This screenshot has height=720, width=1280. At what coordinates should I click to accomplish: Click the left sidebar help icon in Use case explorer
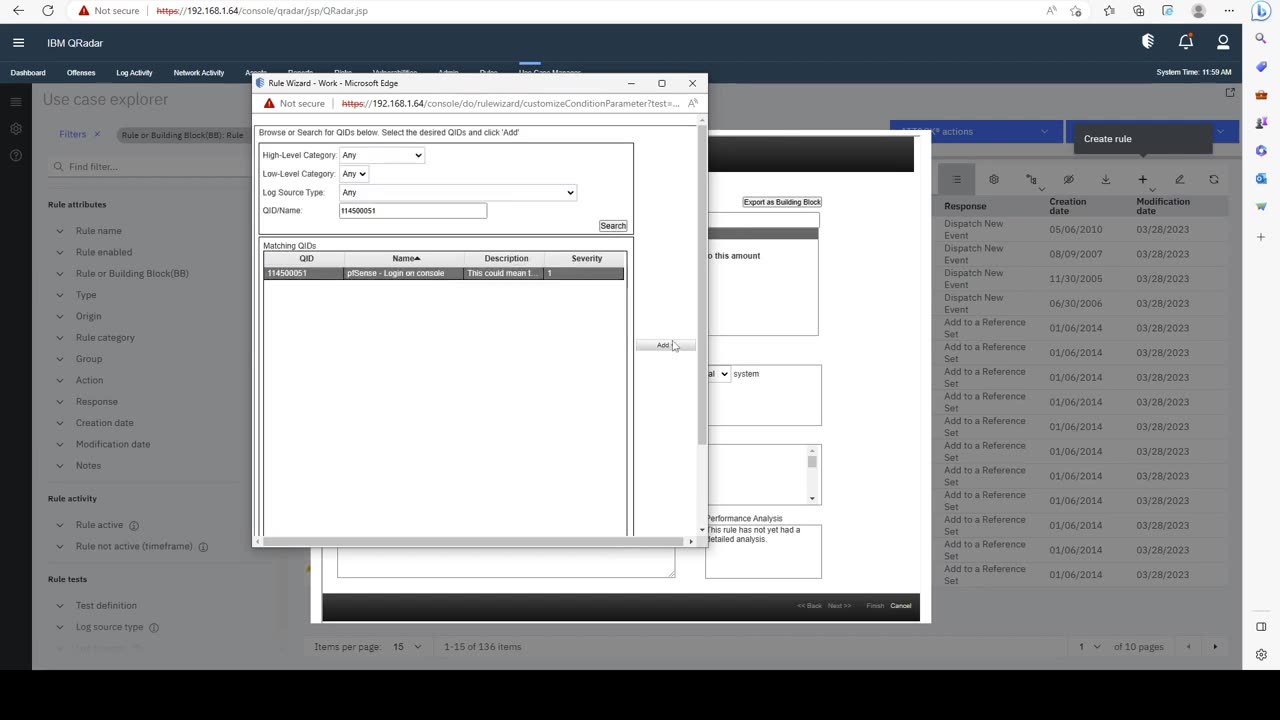click(15, 156)
